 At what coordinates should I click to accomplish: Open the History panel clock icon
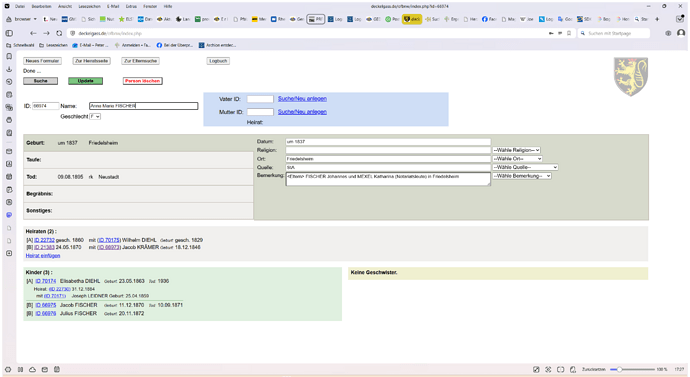tap(9, 82)
